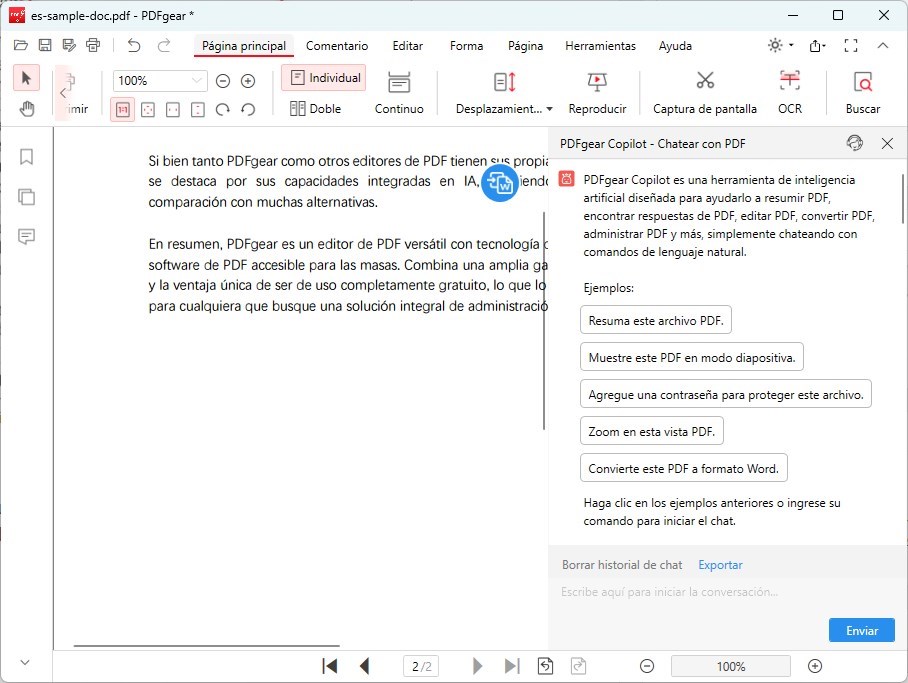Choose the fit page view icon
This screenshot has width=908, height=683.
(148, 109)
